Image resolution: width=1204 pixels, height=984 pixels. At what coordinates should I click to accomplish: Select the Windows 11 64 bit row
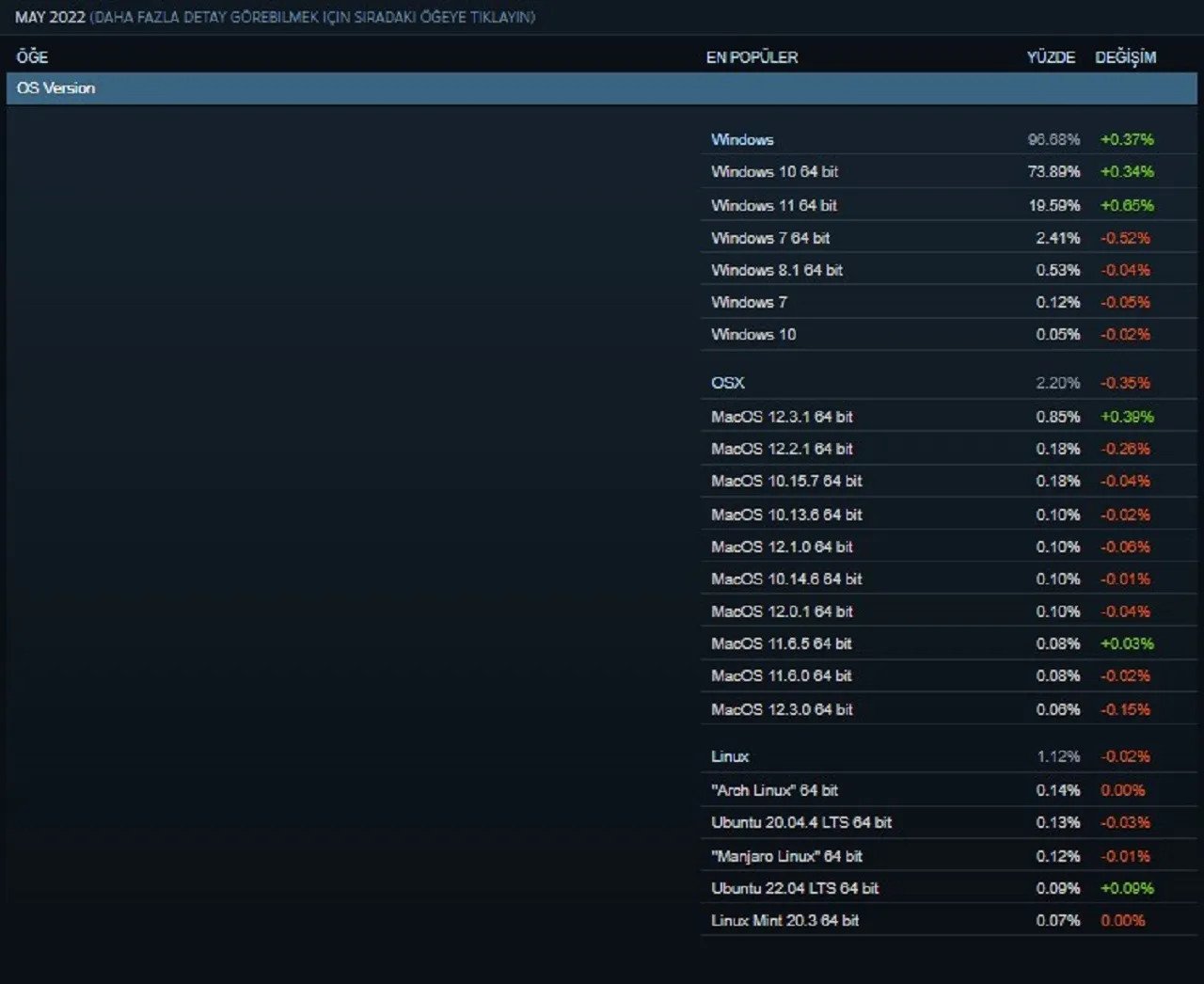[948, 205]
